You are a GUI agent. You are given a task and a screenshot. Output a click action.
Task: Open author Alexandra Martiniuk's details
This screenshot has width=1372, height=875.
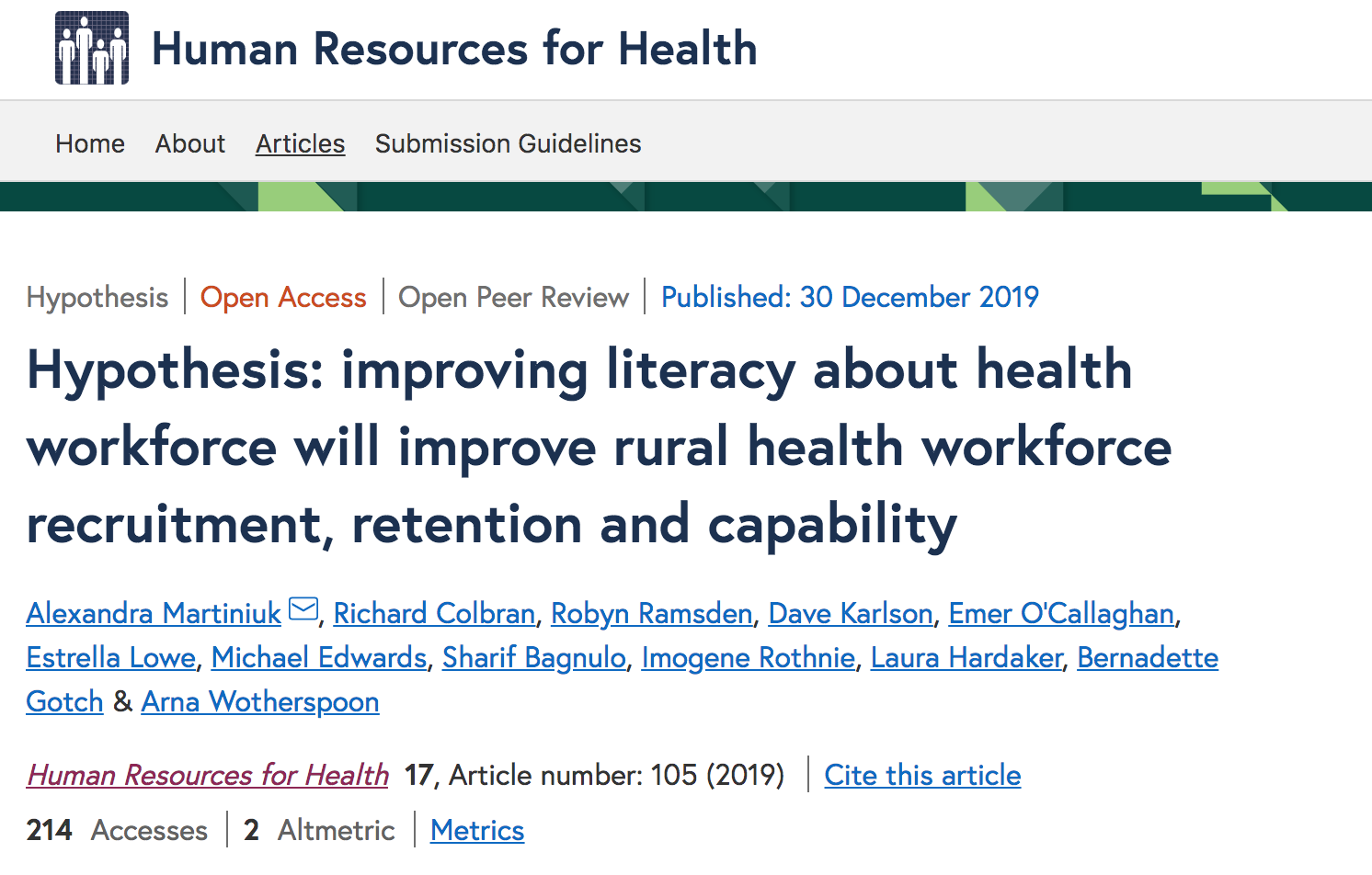tap(154, 613)
